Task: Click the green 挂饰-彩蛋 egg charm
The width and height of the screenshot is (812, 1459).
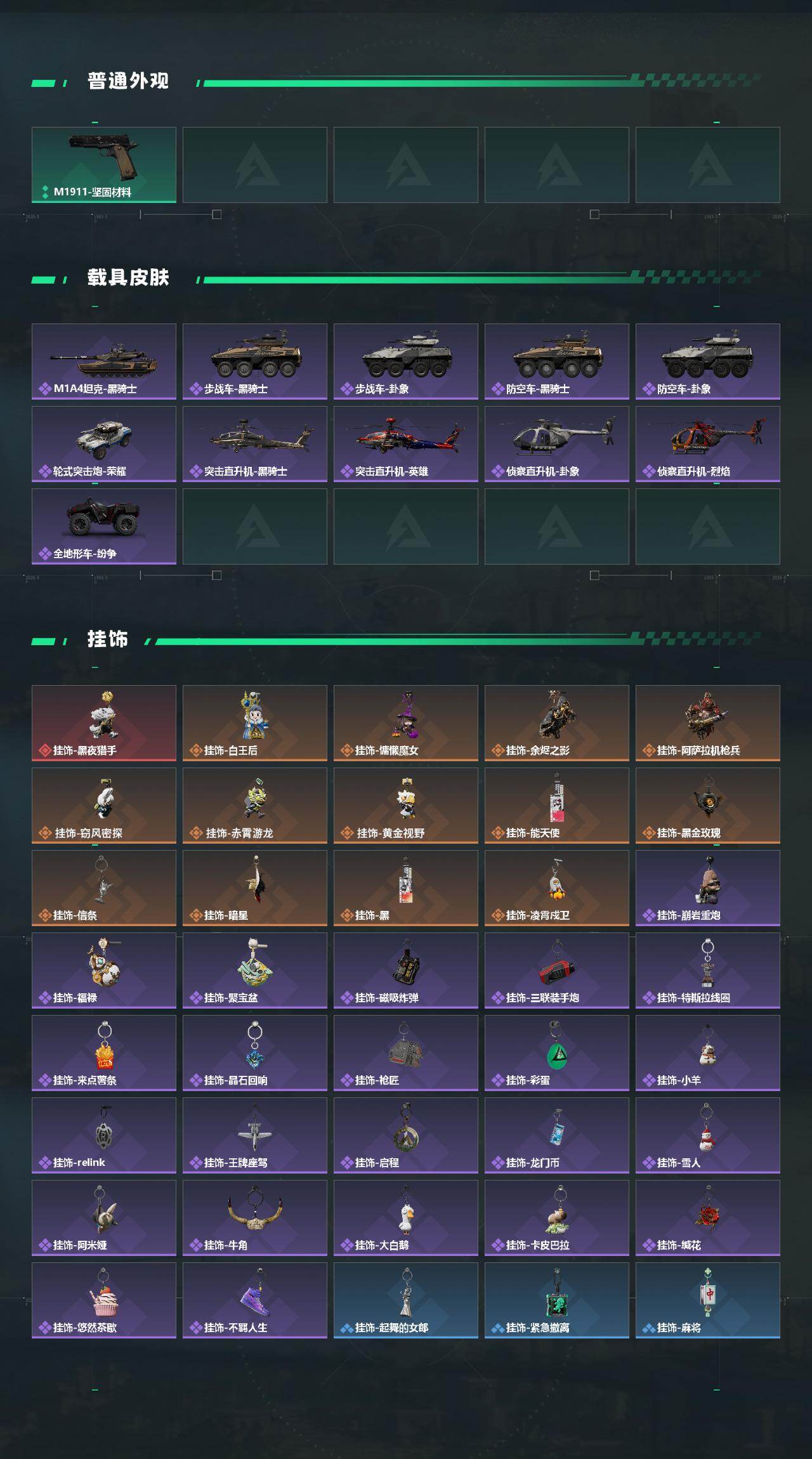Action: 557,1053
